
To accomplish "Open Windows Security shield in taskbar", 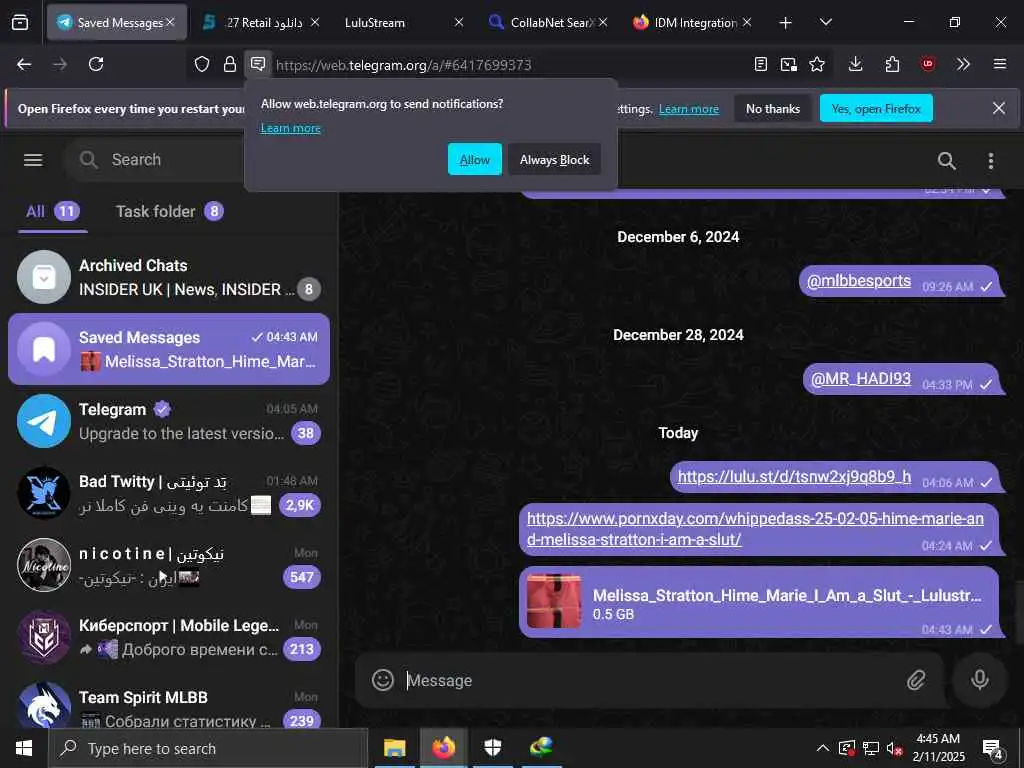I will pyautogui.click(x=492, y=748).
